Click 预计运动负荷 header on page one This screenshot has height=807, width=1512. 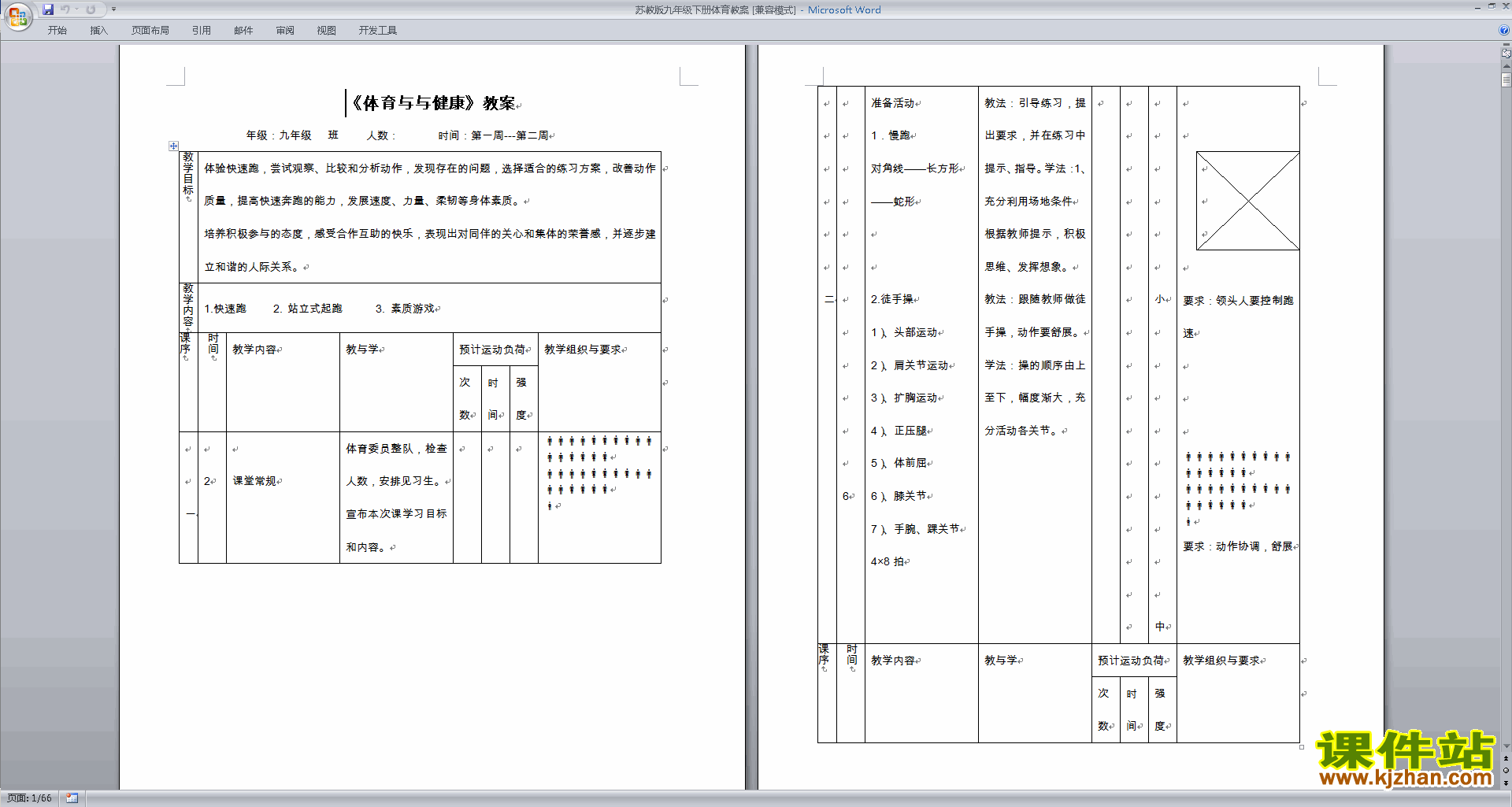[492, 350]
